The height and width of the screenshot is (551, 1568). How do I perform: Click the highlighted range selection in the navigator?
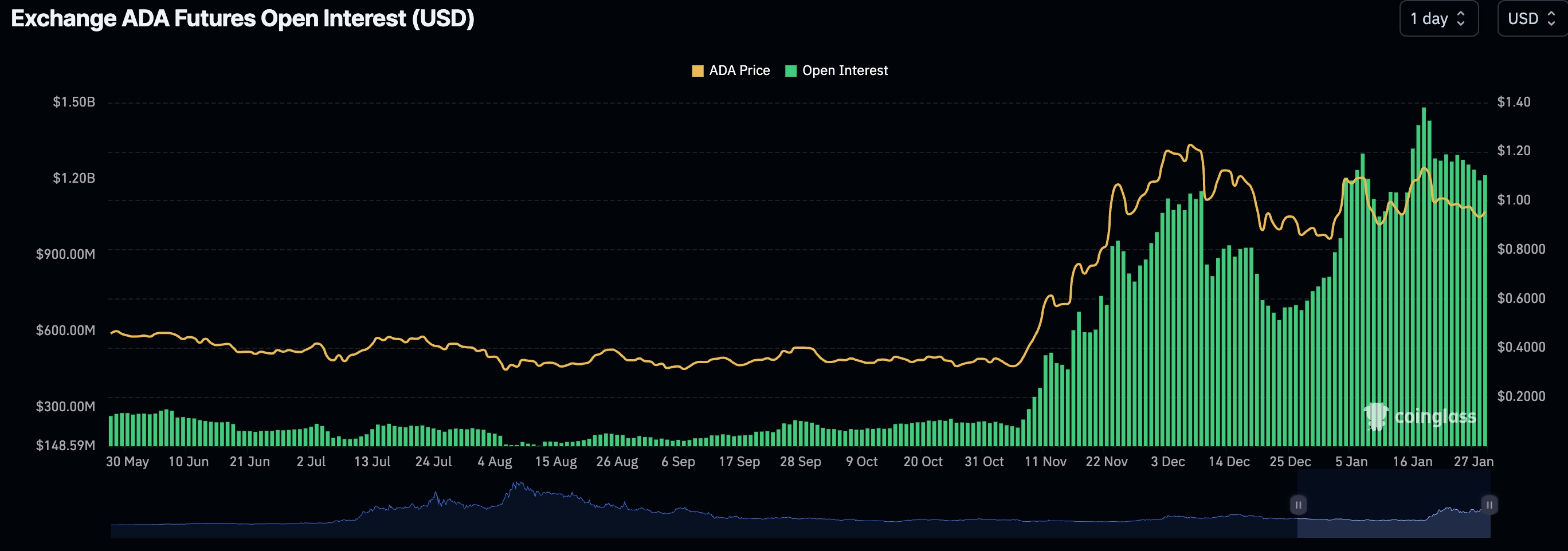coord(1393,505)
